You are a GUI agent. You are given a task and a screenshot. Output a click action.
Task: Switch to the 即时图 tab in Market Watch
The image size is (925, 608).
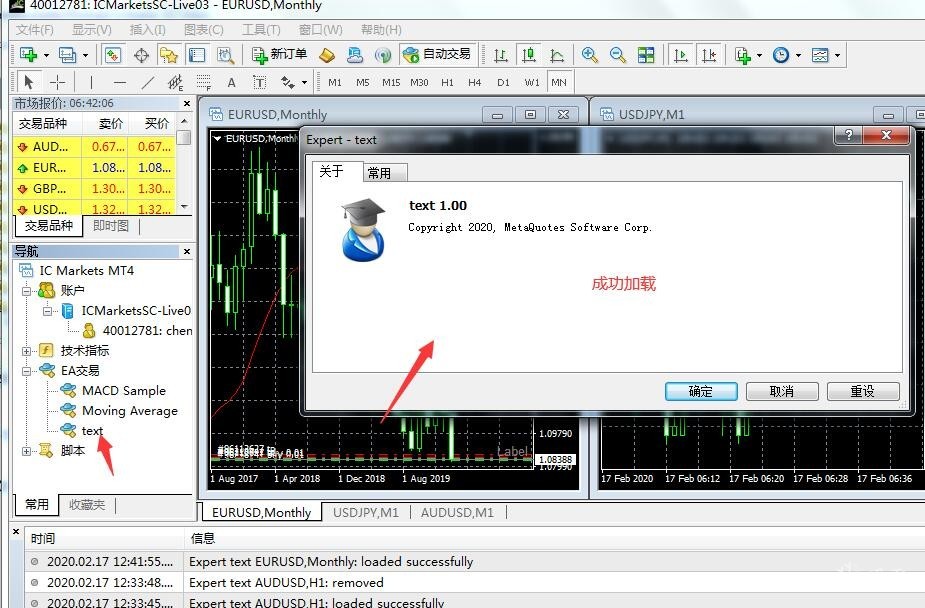pyautogui.click(x=110, y=226)
